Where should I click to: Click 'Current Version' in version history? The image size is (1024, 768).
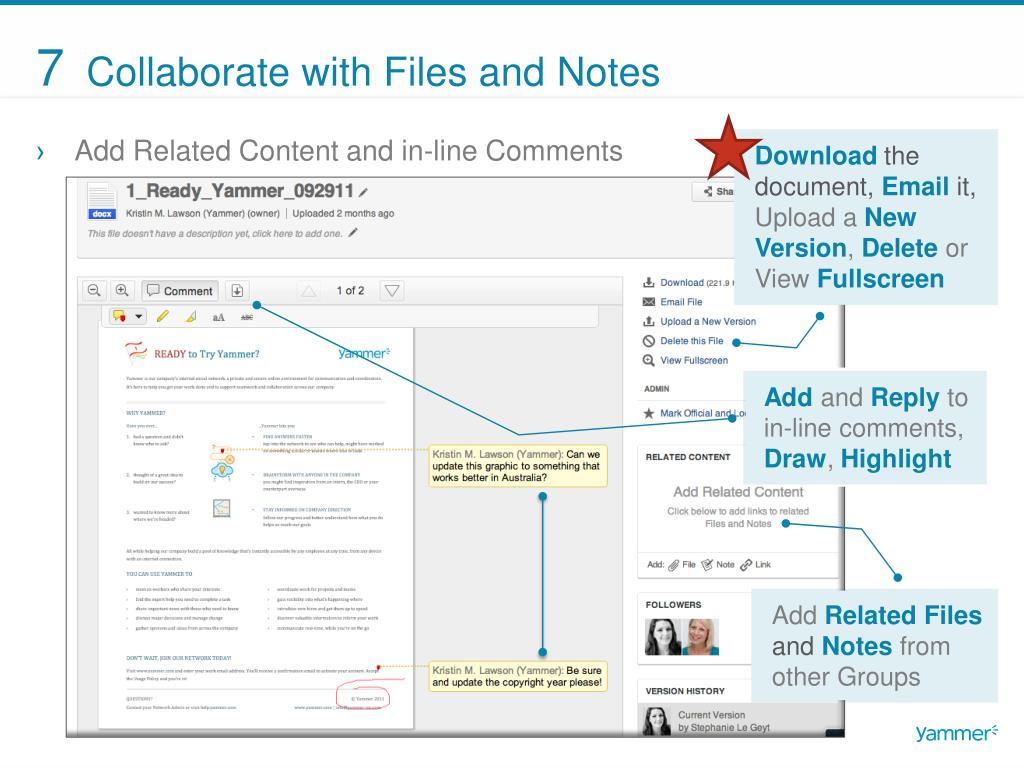(711, 715)
